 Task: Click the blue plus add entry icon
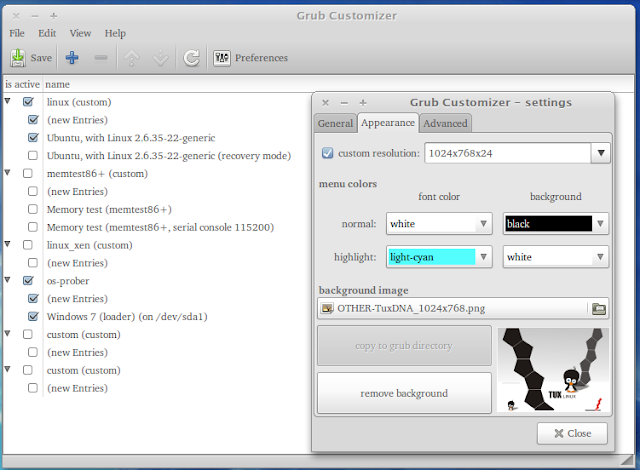[x=72, y=58]
